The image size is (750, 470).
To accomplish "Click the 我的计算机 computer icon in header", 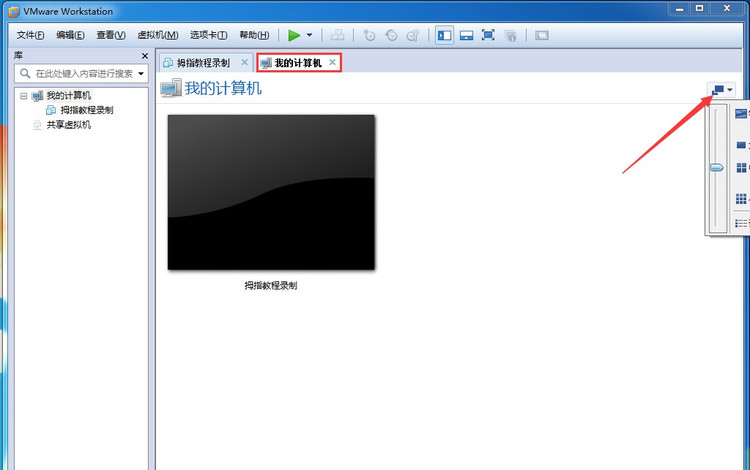I will [171, 88].
